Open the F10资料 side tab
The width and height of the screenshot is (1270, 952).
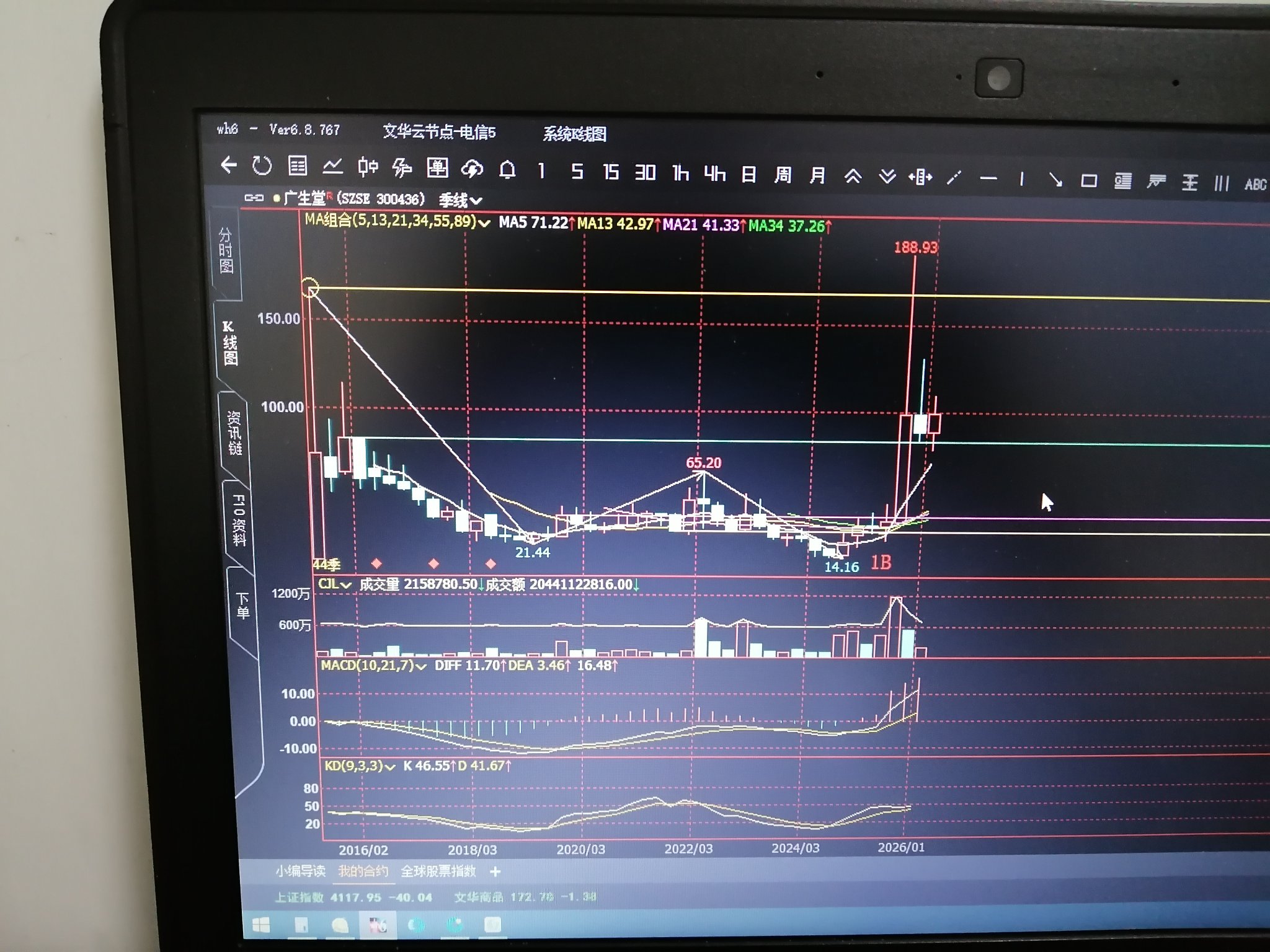coord(239,519)
